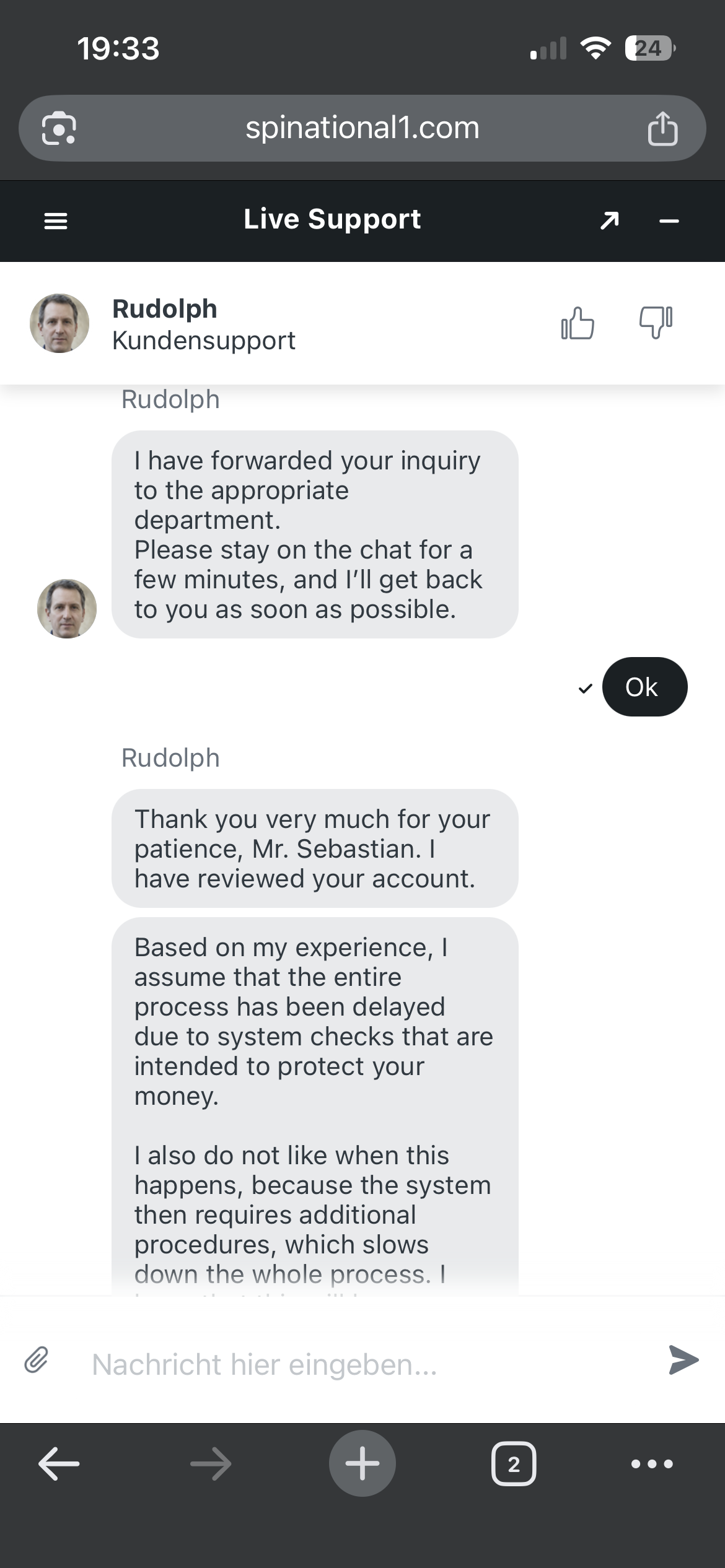The image size is (725, 1568).
Task: Open the hamburger menu in Live Support header
Action: [56, 221]
